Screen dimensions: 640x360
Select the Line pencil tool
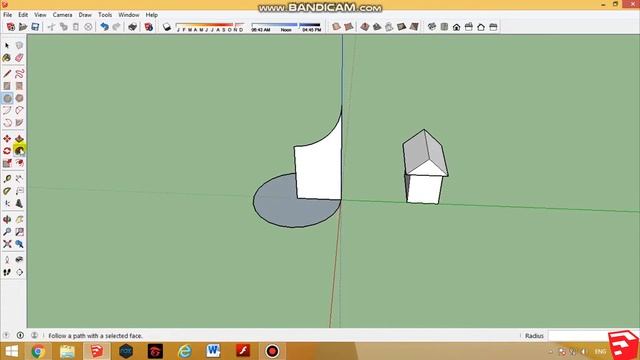7,74
